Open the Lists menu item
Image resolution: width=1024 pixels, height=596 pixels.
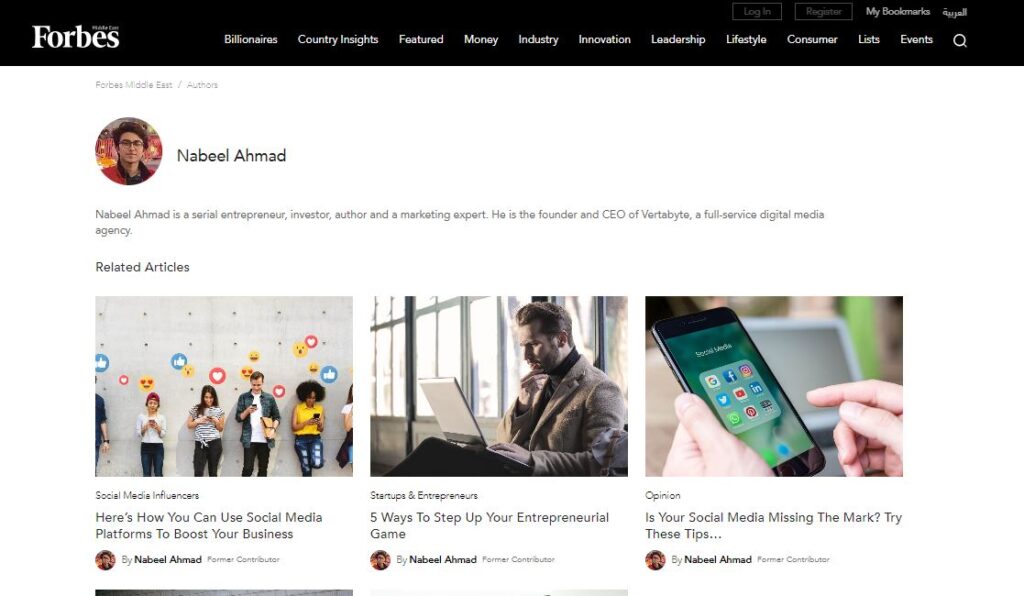(869, 39)
